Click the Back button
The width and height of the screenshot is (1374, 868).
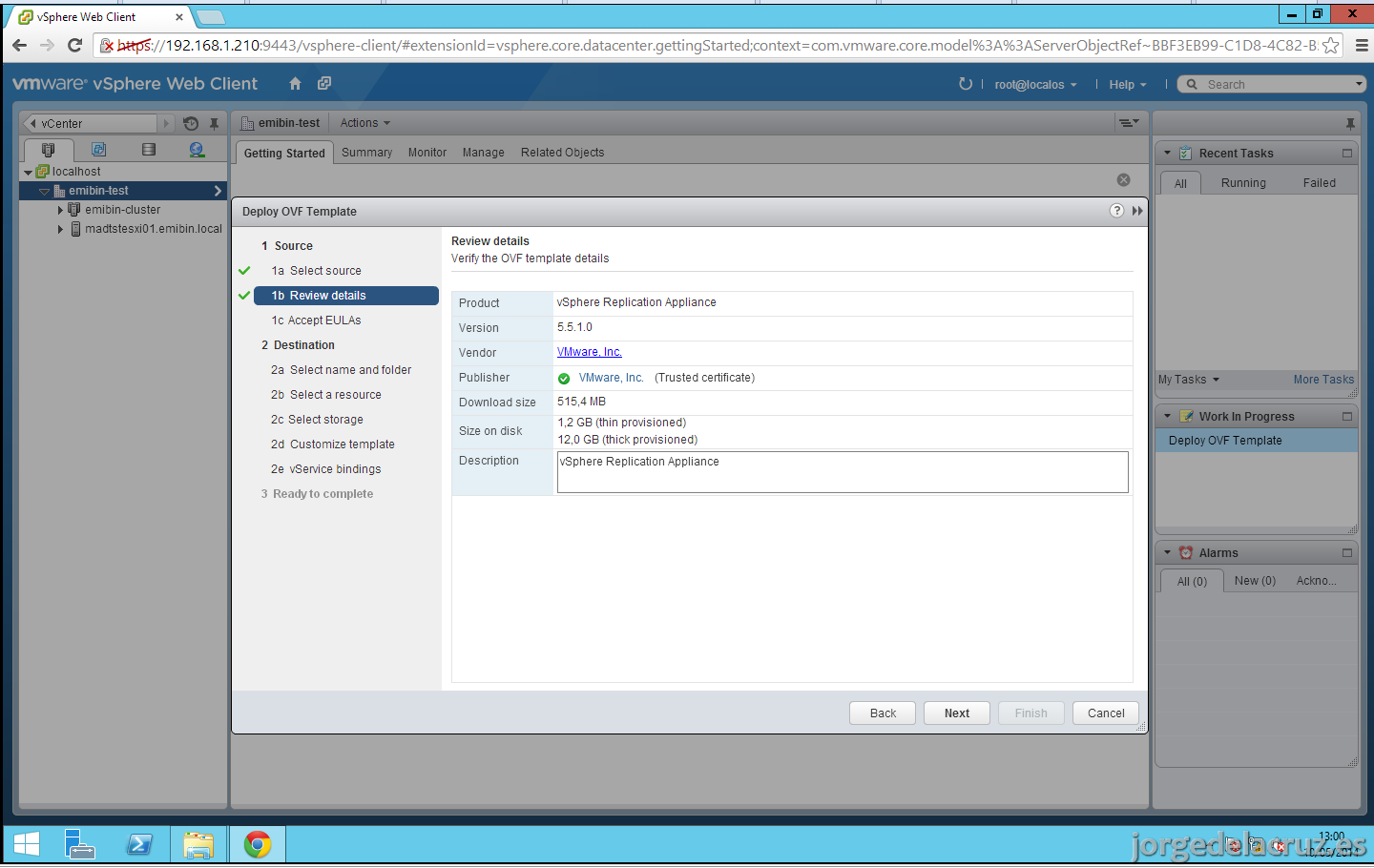click(883, 713)
